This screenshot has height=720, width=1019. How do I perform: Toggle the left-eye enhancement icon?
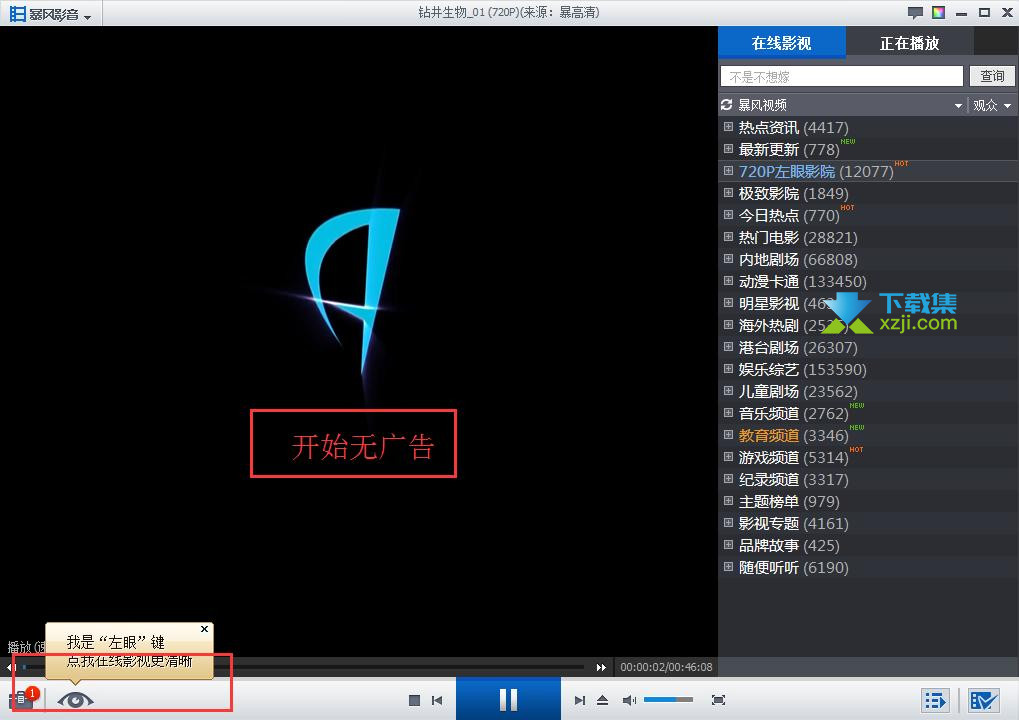[x=75, y=700]
